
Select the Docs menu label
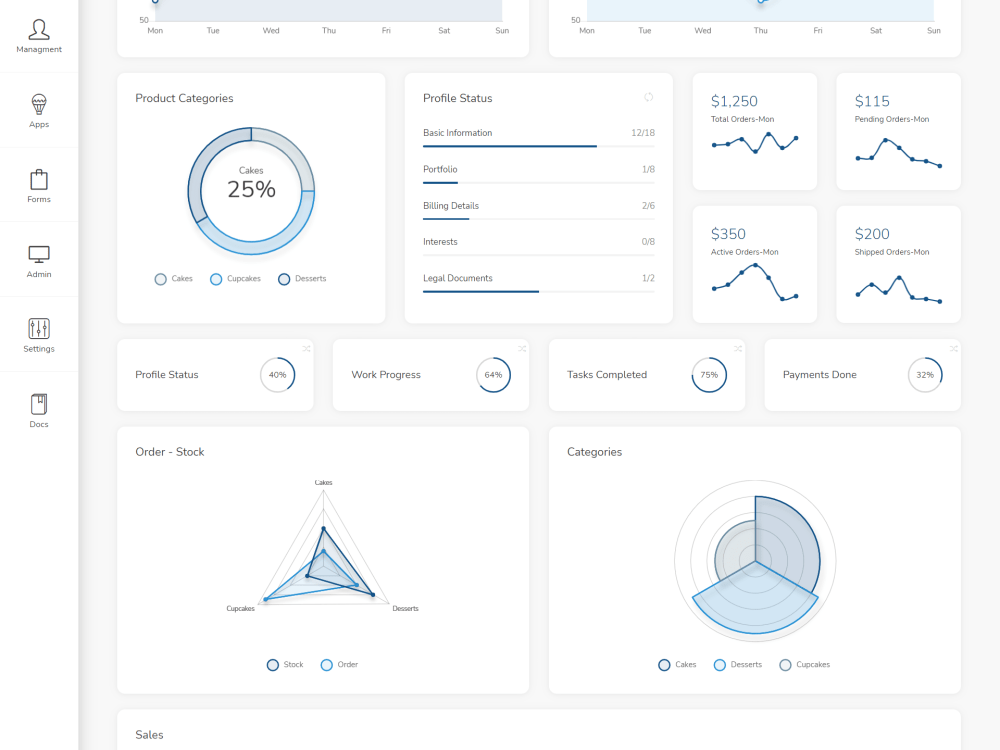pyautogui.click(x=39, y=424)
